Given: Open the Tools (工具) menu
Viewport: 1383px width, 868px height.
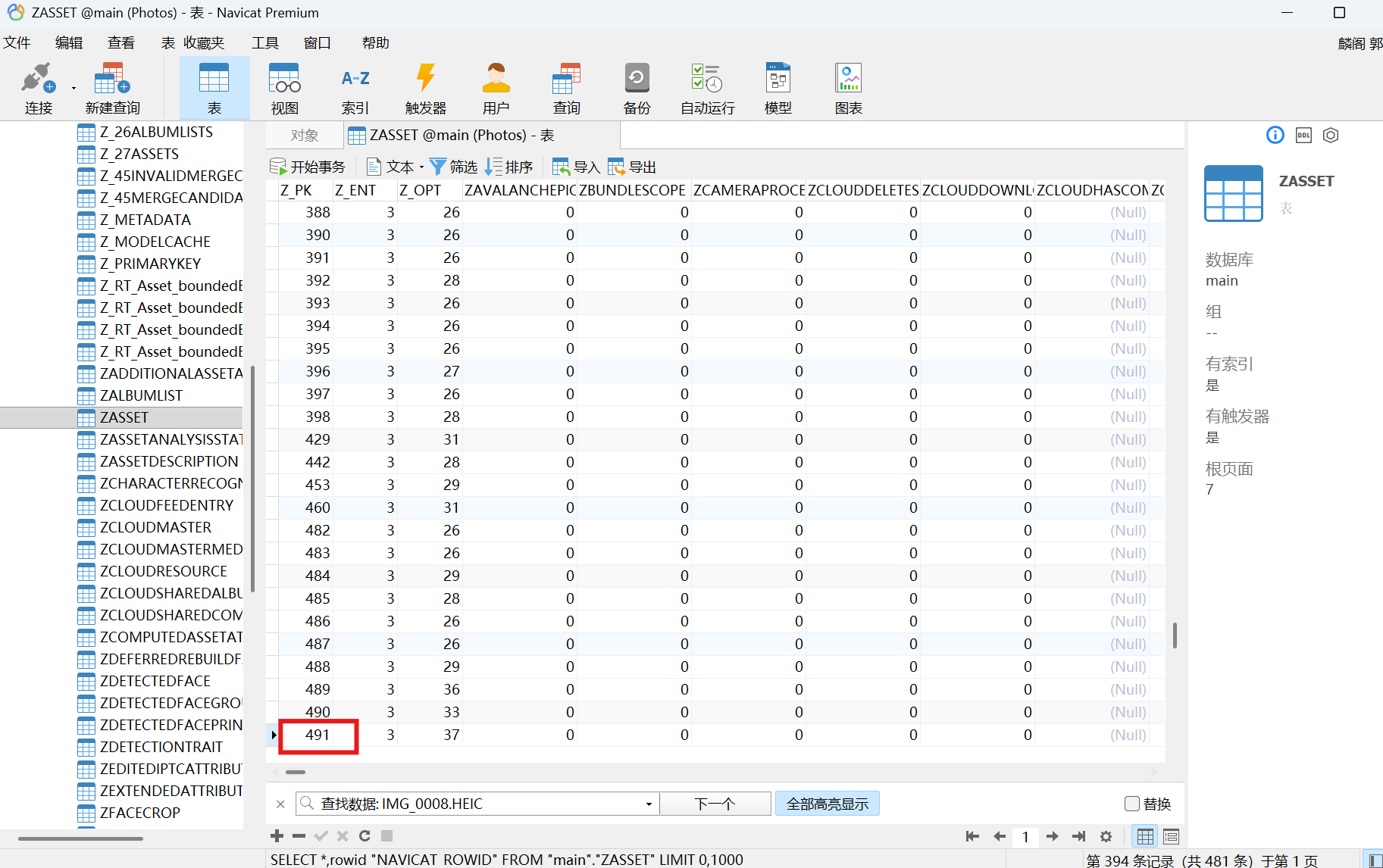Looking at the screenshot, I should coord(265,43).
